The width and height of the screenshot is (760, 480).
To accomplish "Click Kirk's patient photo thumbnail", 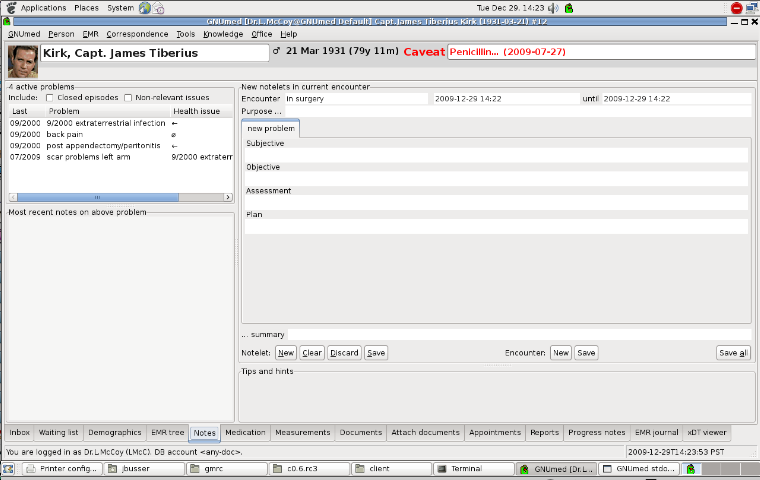I will pos(23,62).
